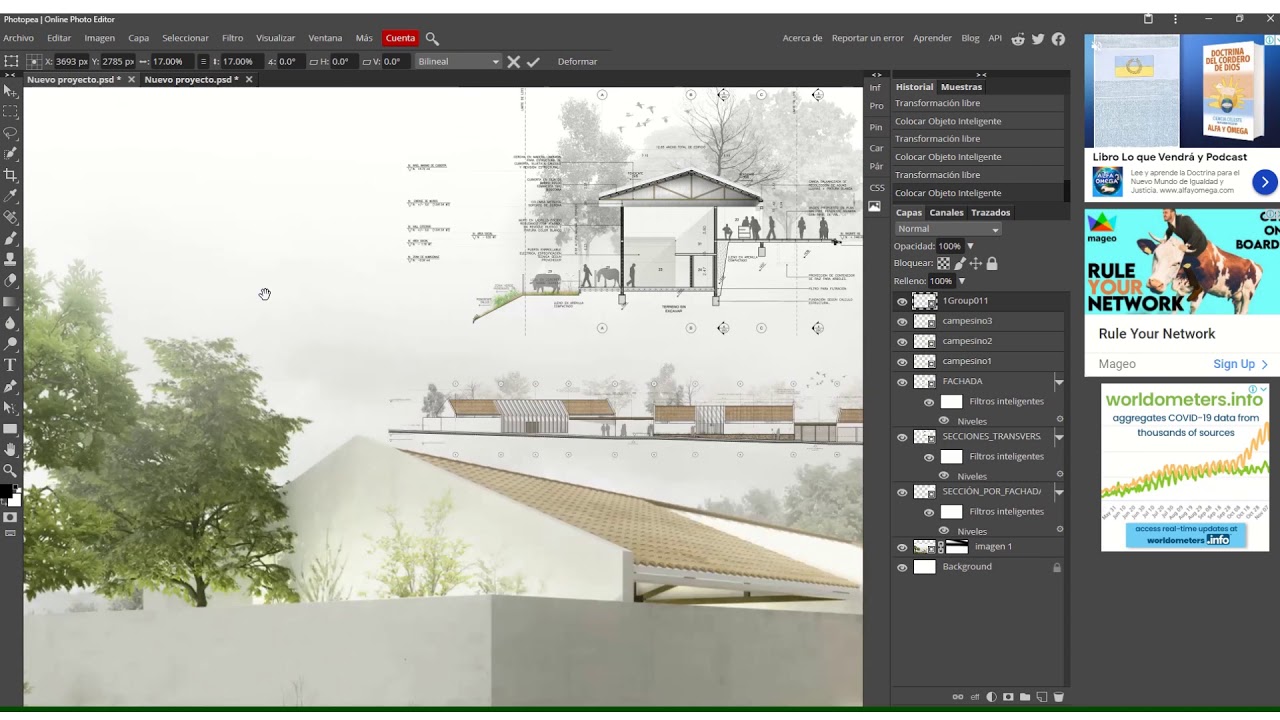Select the Pen tool
1280x720 pixels.
coord(10,386)
